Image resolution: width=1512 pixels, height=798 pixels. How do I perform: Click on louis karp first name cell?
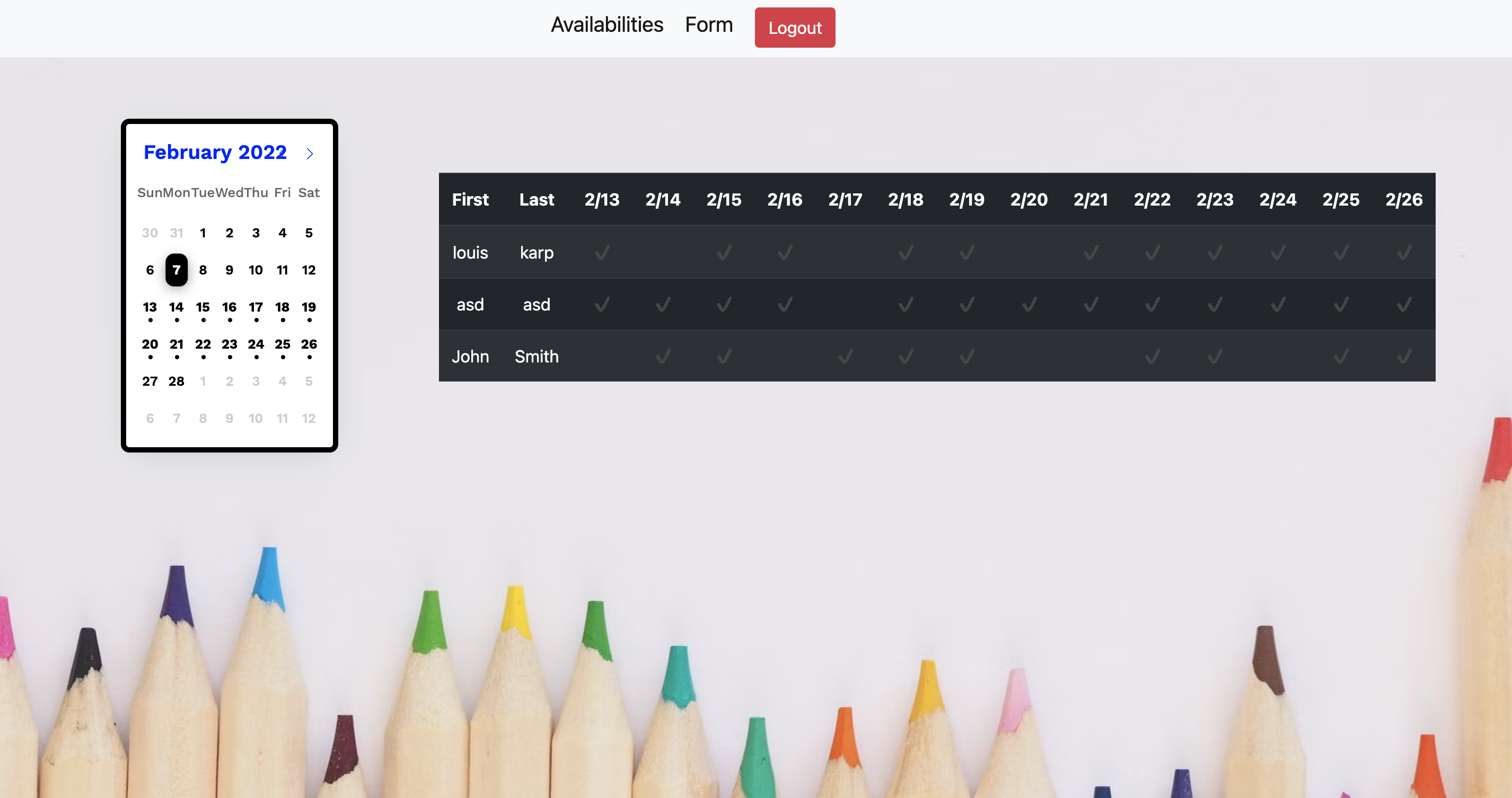click(x=470, y=252)
